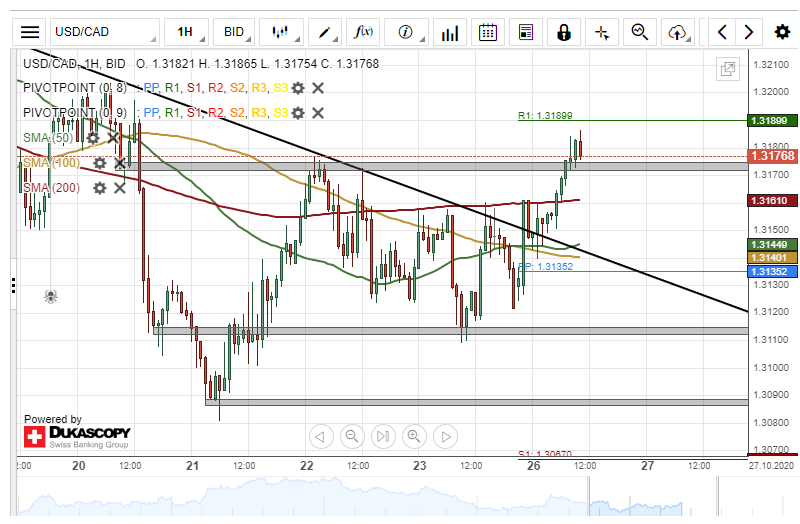
Task: Open the info (i) options dropdown
Action: click(x=406, y=32)
